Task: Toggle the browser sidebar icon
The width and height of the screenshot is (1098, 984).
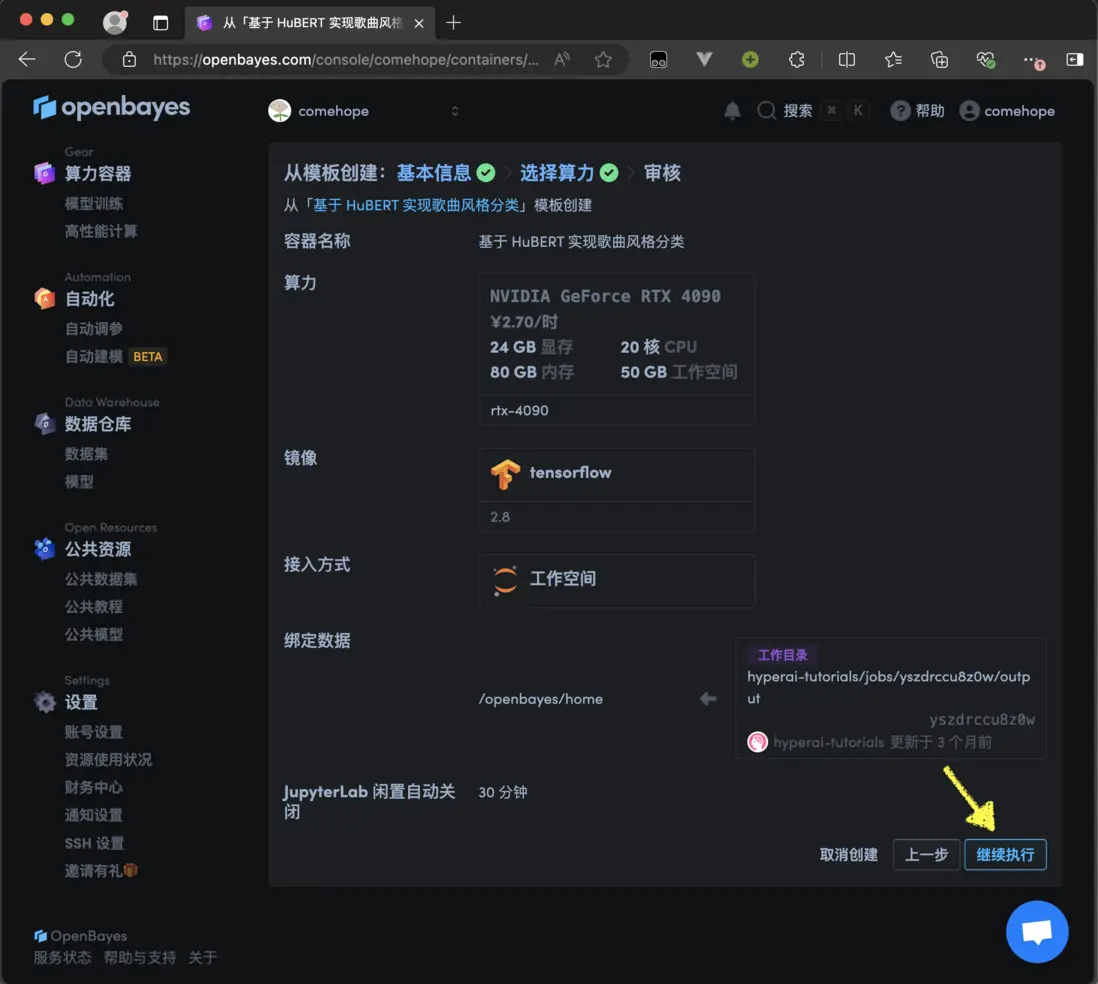Action: click(1075, 60)
